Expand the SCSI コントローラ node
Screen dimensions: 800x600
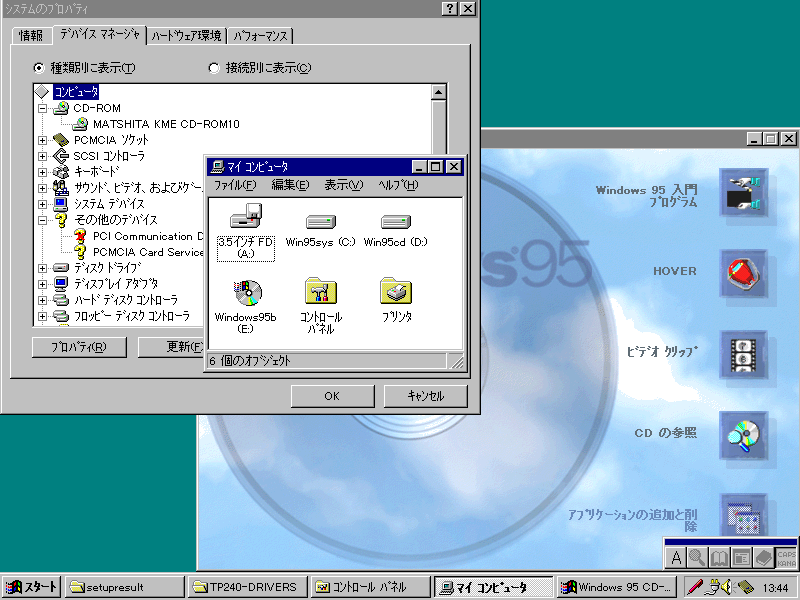[43, 156]
